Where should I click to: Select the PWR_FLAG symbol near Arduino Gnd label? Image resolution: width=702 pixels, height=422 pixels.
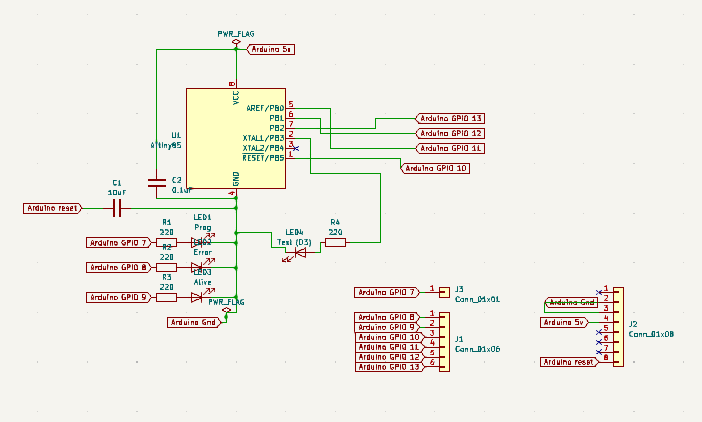click(x=227, y=310)
